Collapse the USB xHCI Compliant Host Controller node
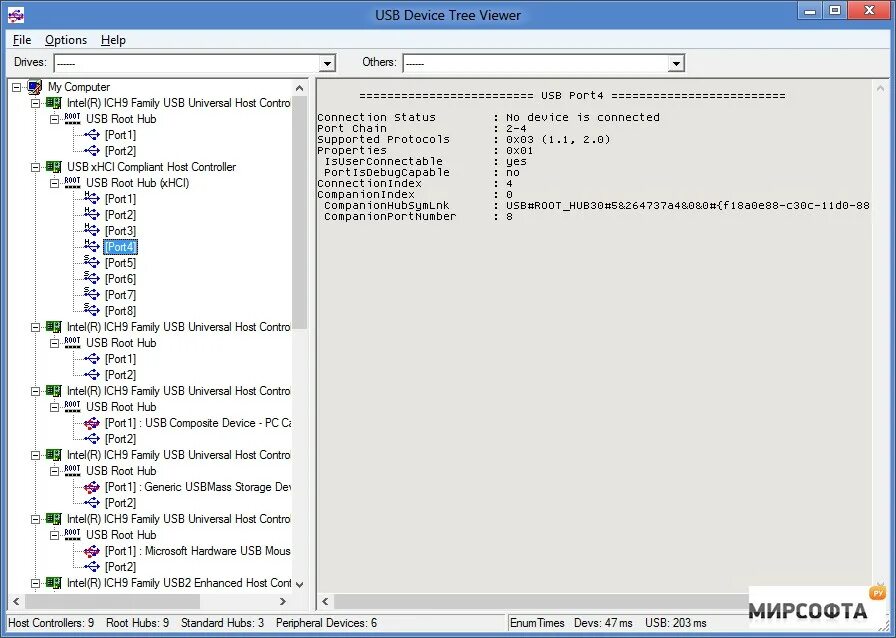The width and height of the screenshot is (896, 638). coord(35,168)
